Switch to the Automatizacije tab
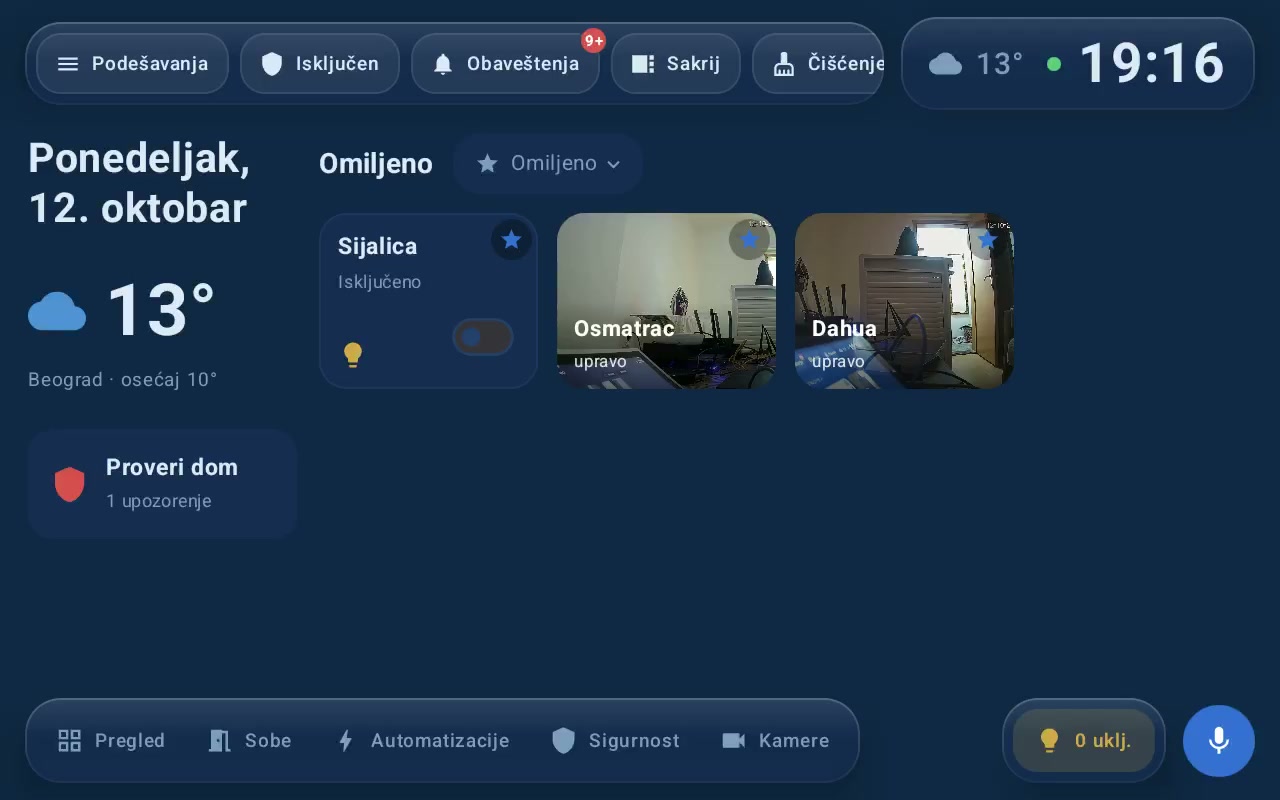 423,741
